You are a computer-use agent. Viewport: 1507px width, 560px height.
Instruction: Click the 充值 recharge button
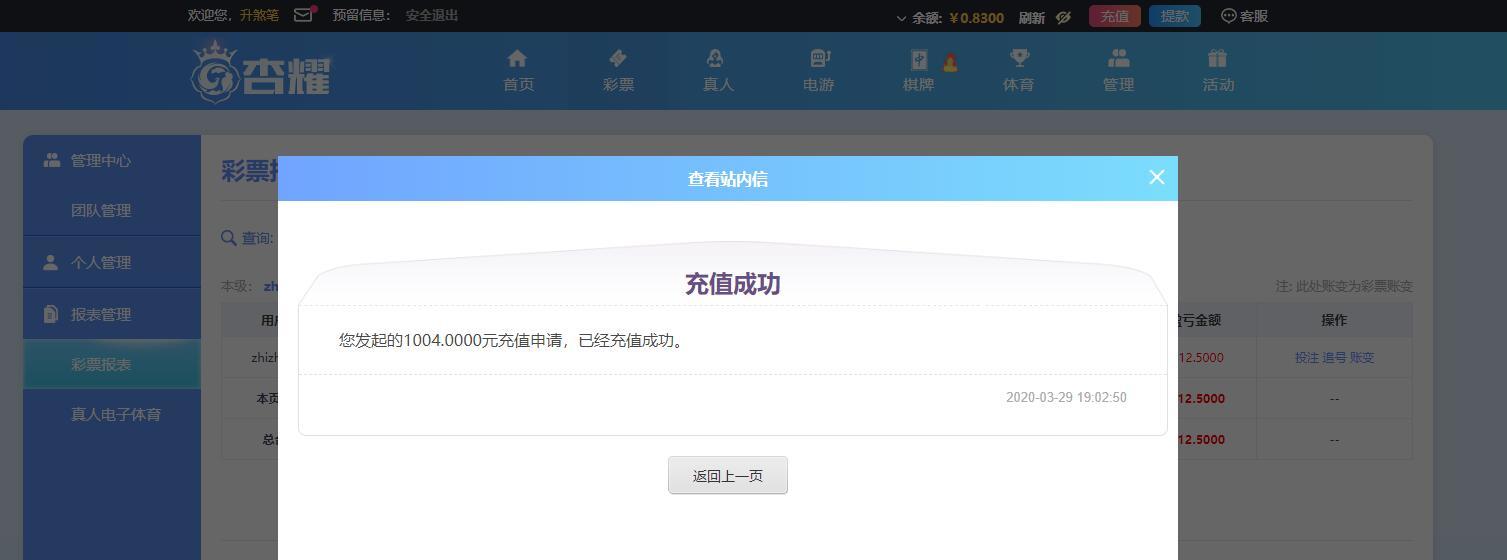(x=1114, y=16)
